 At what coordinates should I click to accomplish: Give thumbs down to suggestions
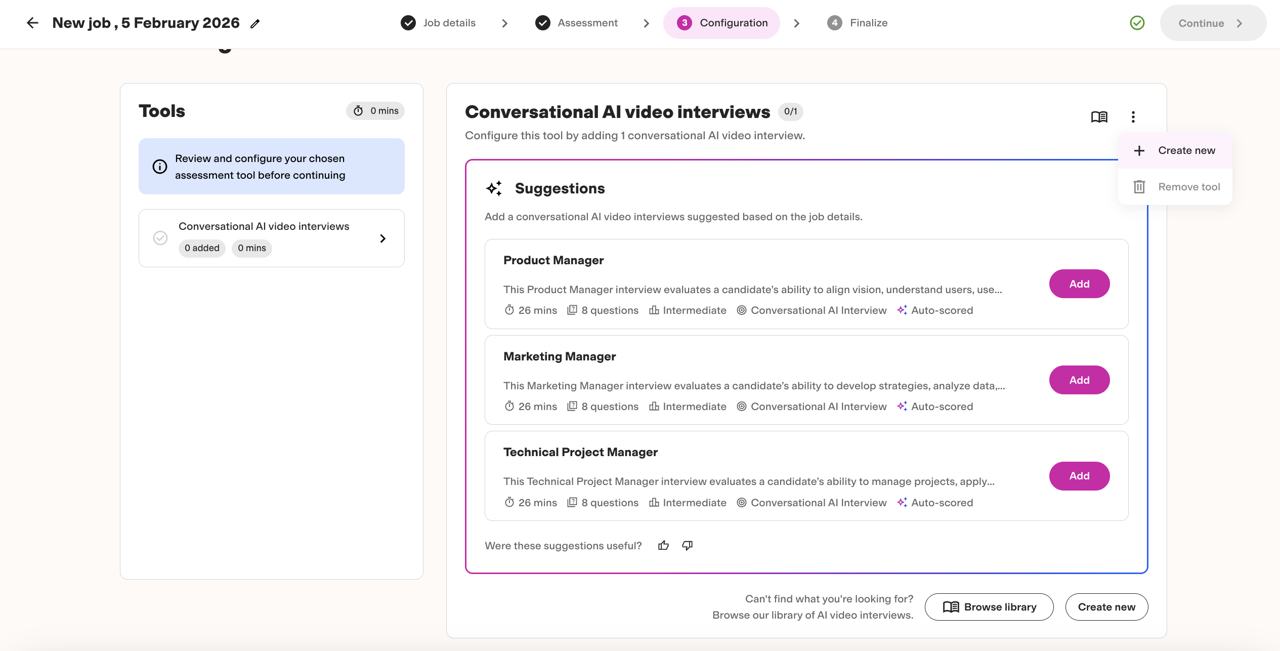point(687,546)
